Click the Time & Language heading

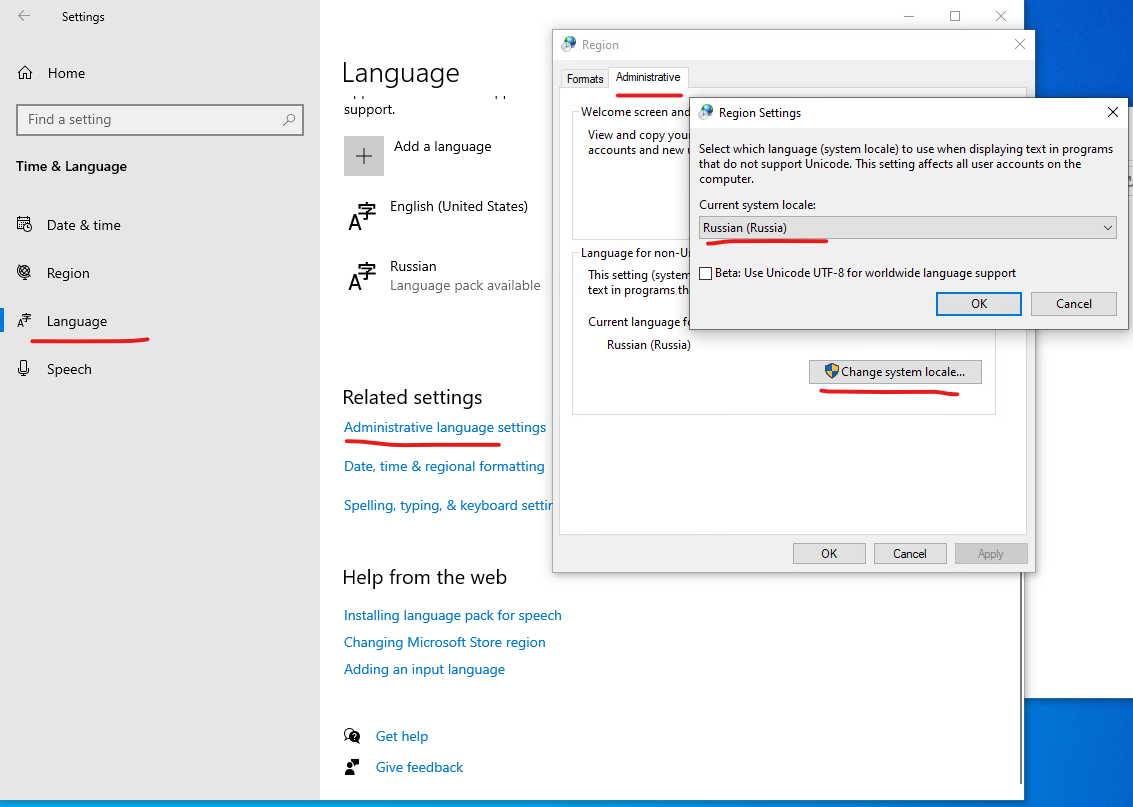(72, 166)
